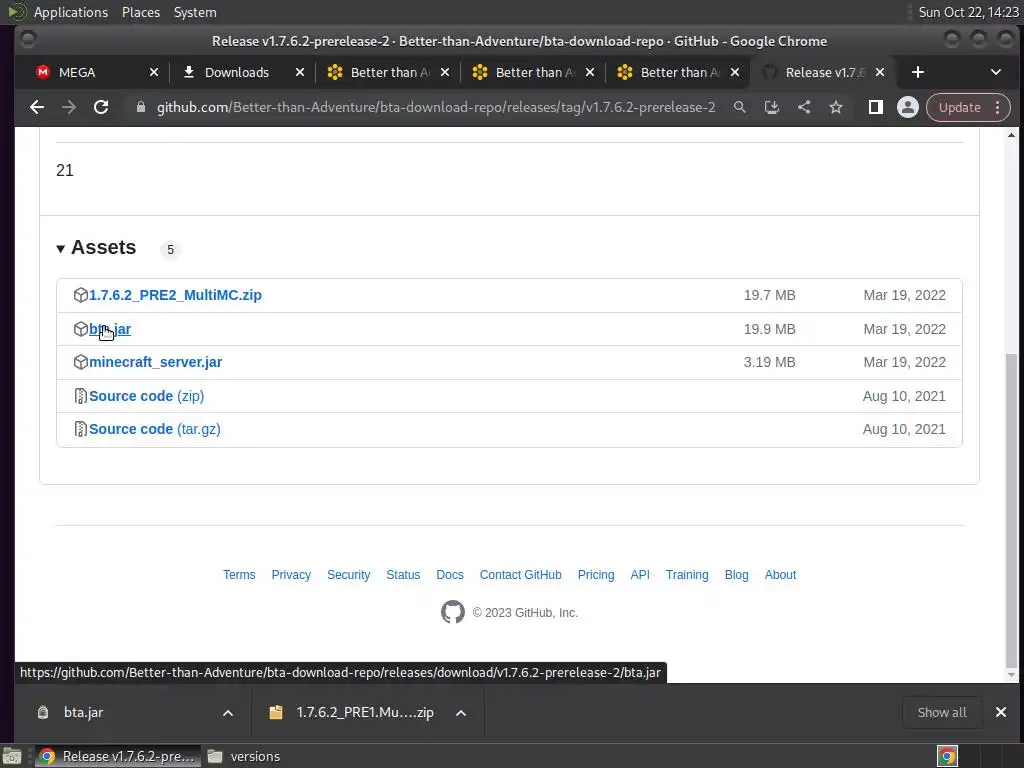Click the Chrome window taskbar entry
The height and width of the screenshot is (768, 1024).
tap(118, 756)
